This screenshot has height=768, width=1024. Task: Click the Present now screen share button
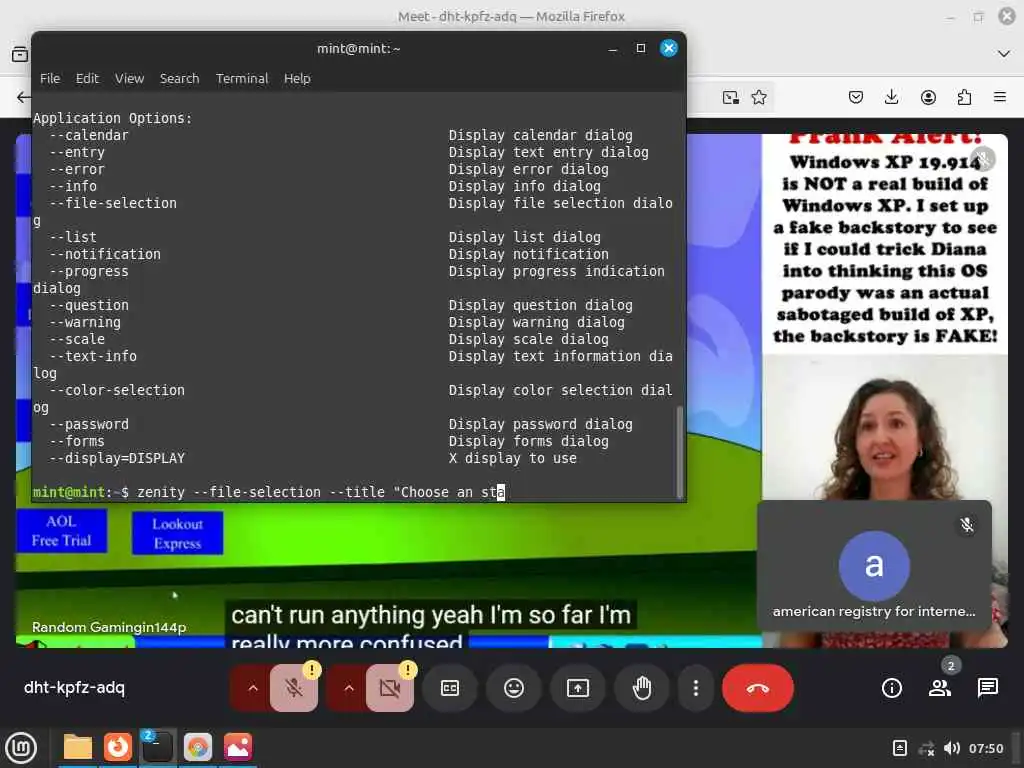pyautogui.click(x=578, y=688)
